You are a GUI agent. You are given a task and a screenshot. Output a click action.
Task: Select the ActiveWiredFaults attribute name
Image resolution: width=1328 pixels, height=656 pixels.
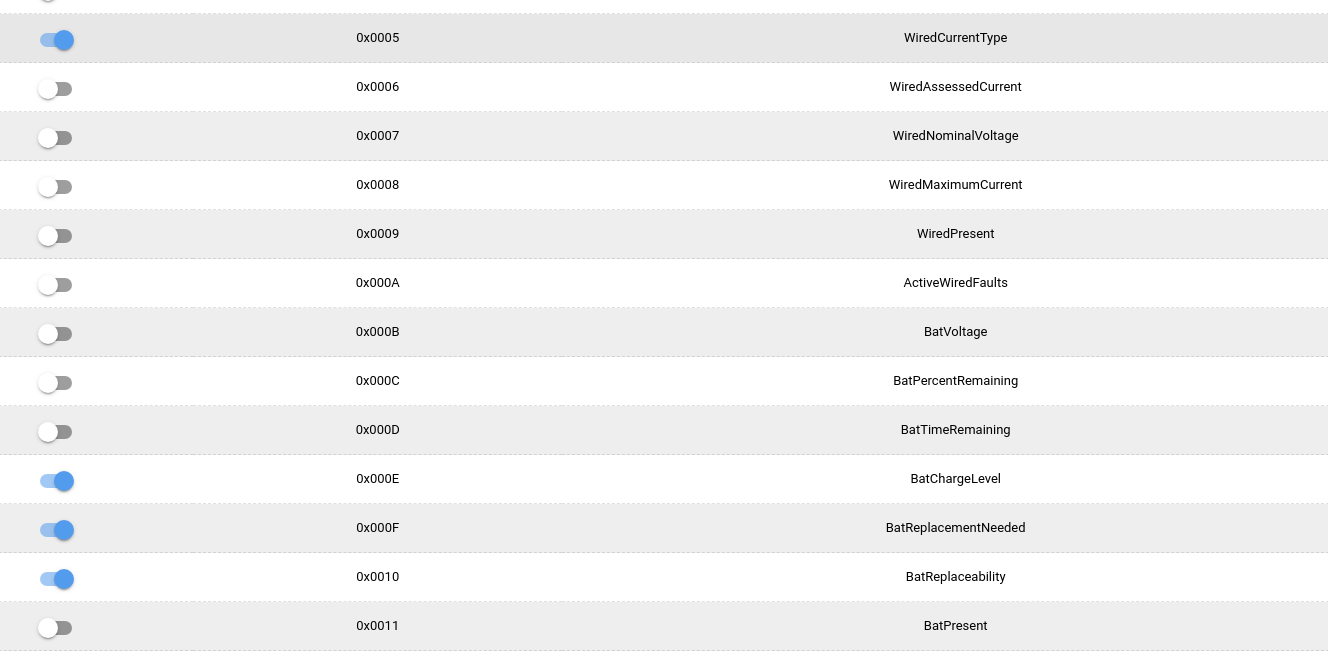point(955,283)
